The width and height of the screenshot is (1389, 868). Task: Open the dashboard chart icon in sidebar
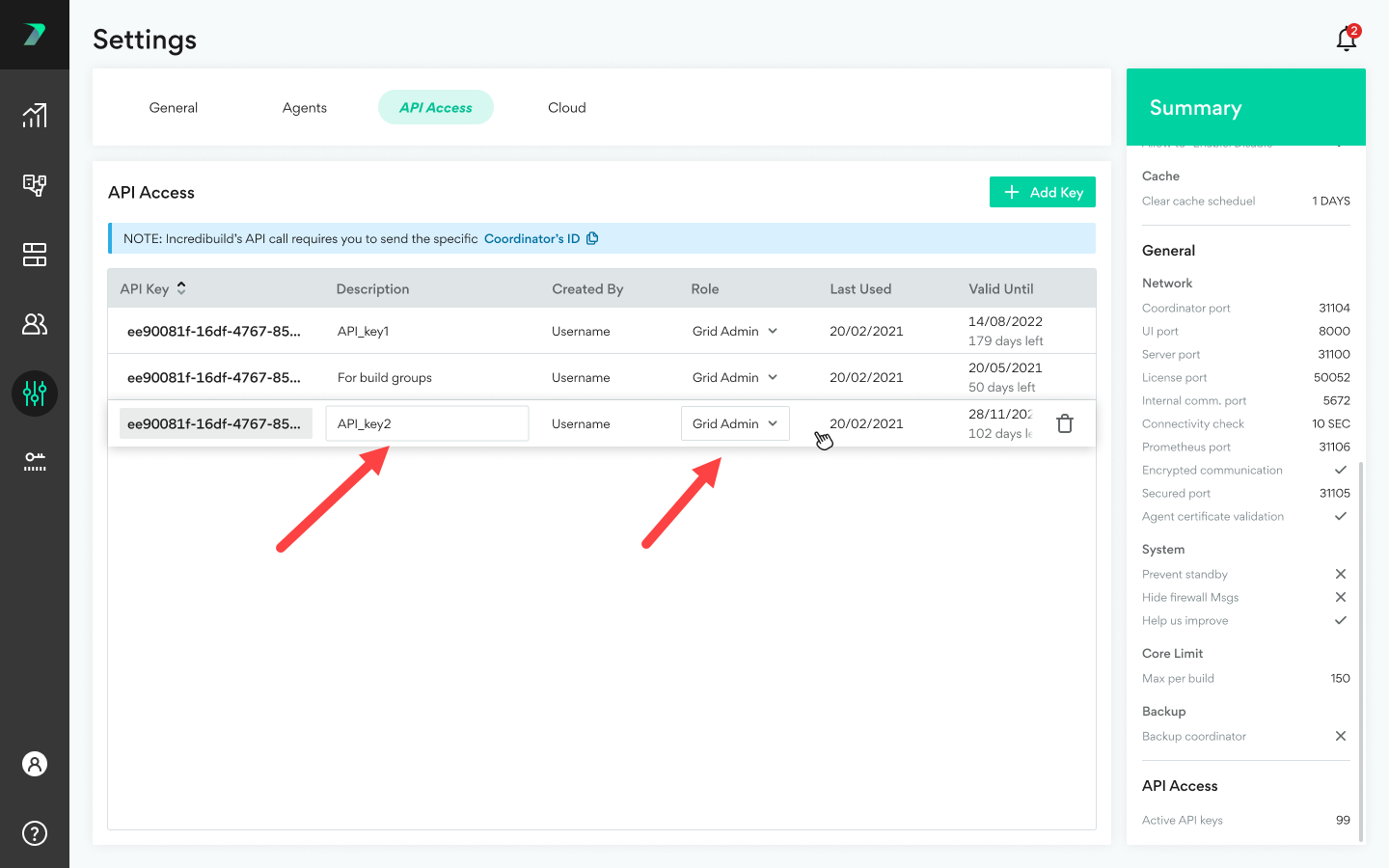(35, 116)
